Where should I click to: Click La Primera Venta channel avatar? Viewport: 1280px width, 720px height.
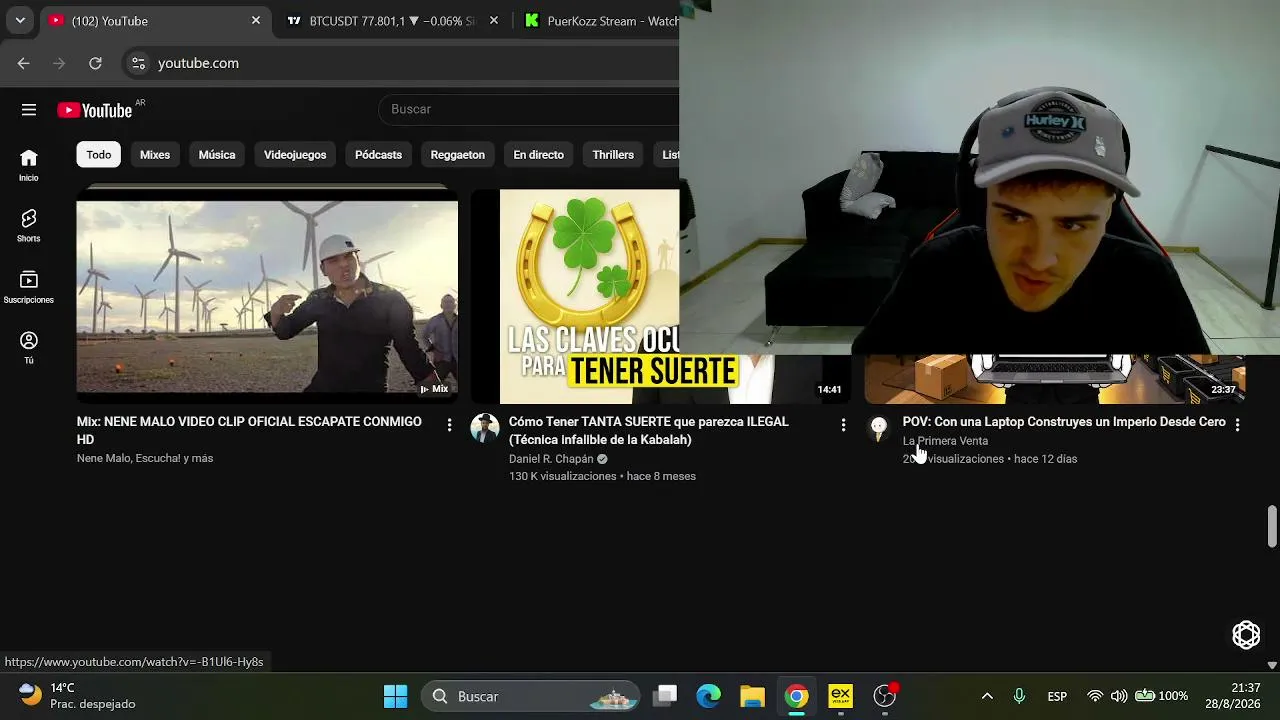878,428
